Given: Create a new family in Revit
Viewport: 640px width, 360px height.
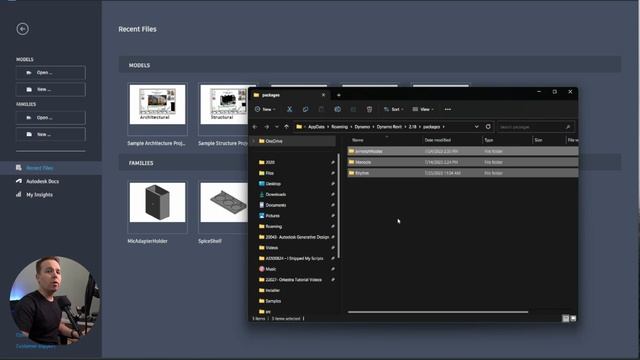Looking at the screenshot, I should click(x=51, y=134).
